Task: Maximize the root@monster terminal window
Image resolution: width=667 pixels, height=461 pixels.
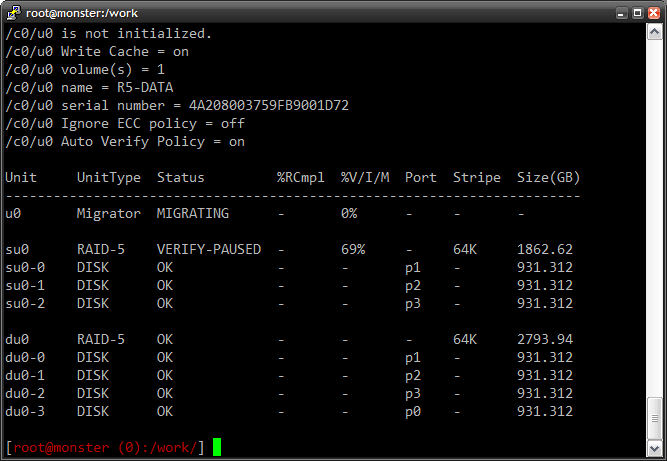Action: point(638,13)
